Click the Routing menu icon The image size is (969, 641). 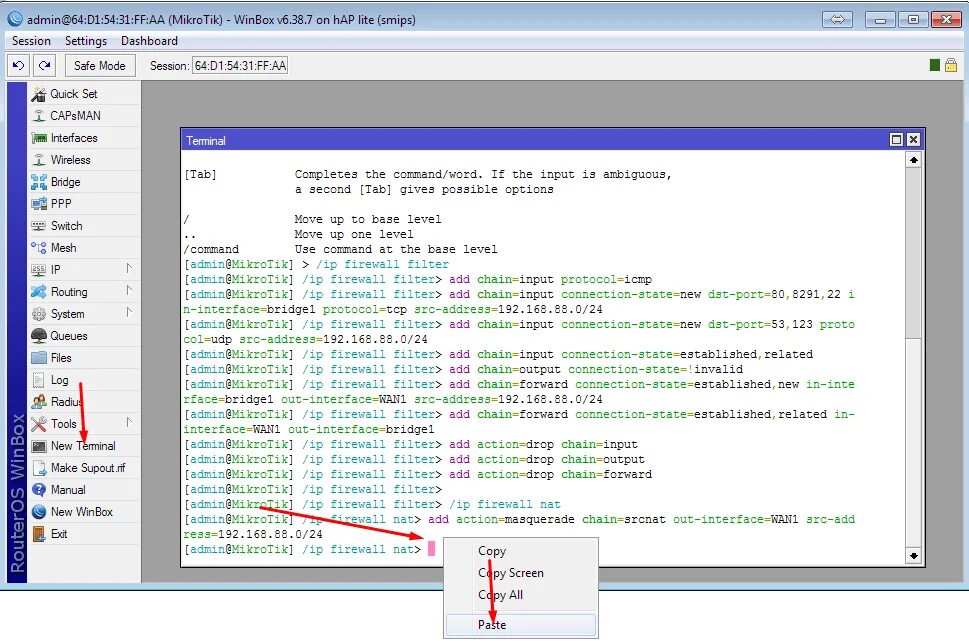click(39, 292)
